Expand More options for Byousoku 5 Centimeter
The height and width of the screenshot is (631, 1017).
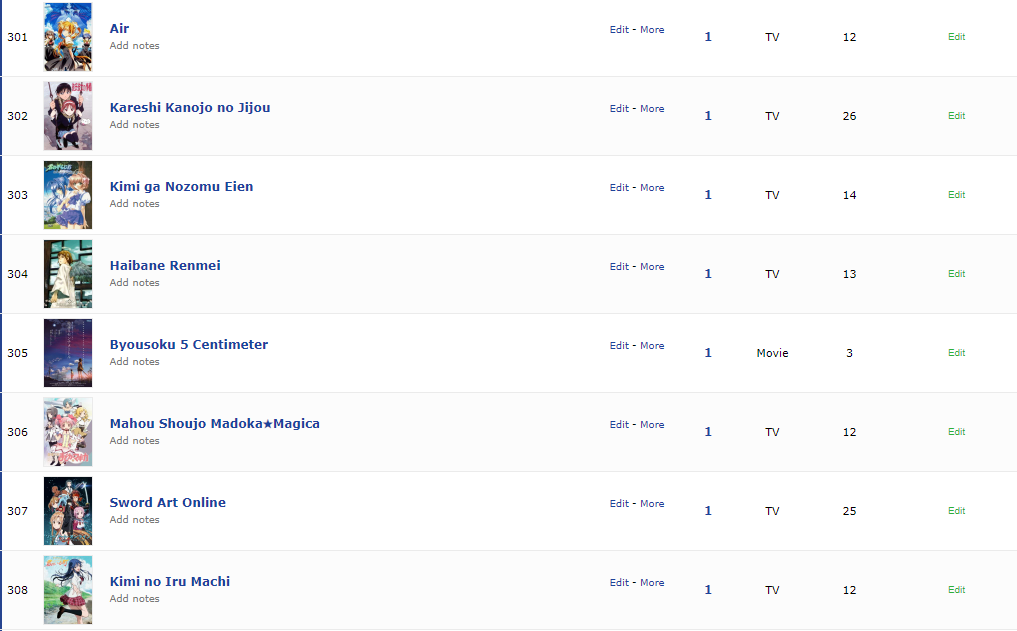(652, 346)
